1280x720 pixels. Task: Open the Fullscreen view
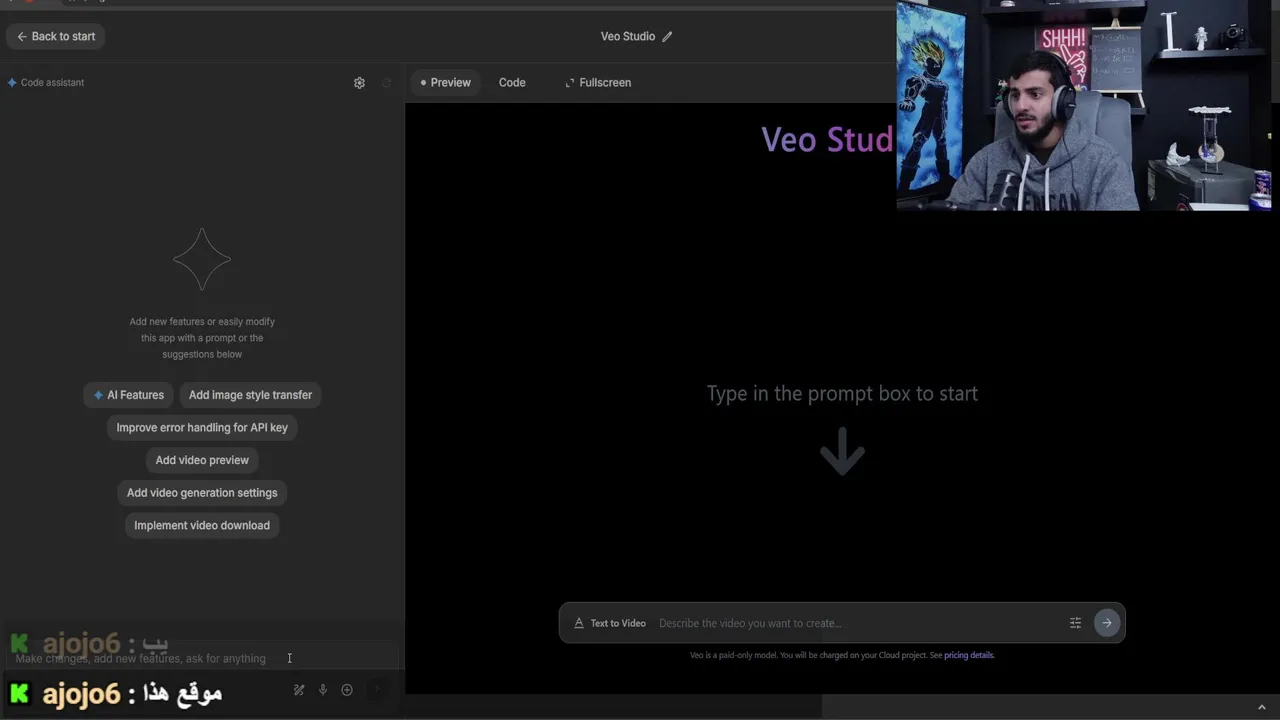tap(598, 83)
